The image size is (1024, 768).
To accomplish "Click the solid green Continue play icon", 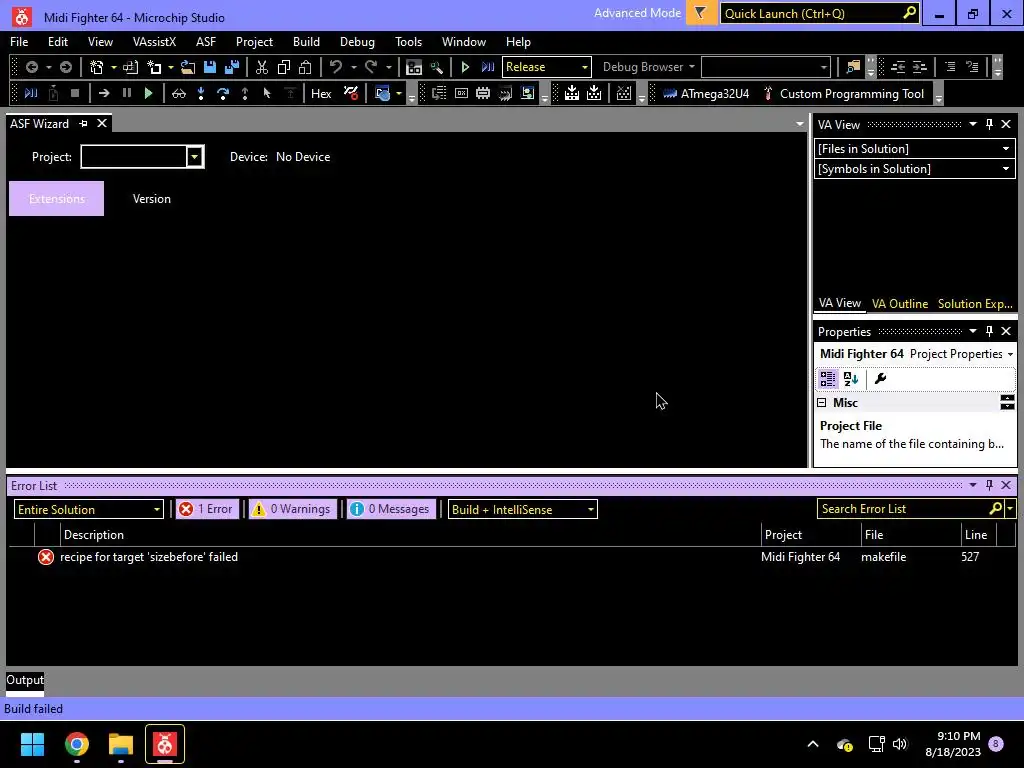I will pyautogui.click(x=148, y=93).
